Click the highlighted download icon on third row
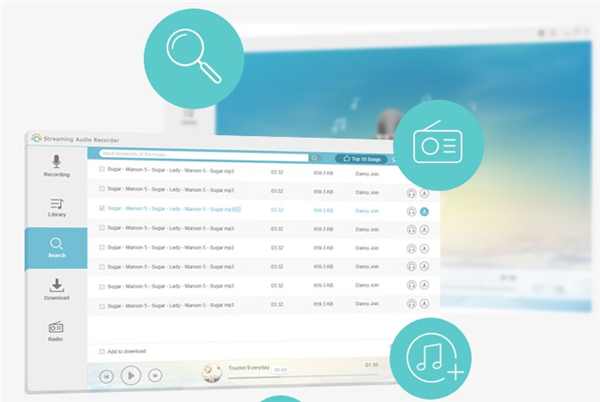 click(424, 212)
